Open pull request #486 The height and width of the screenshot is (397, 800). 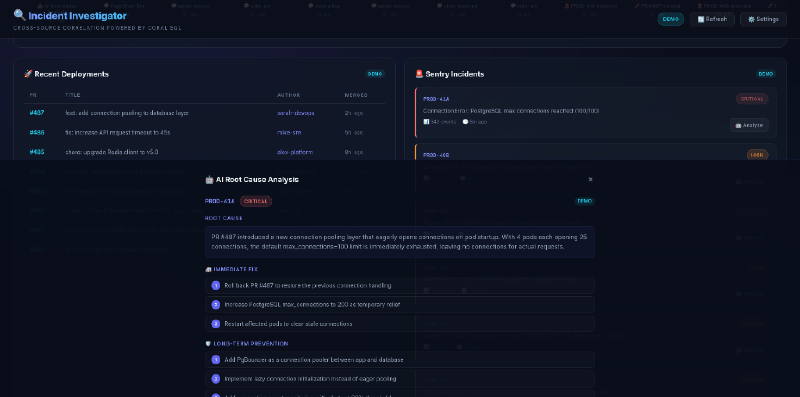tap(37, 133)
